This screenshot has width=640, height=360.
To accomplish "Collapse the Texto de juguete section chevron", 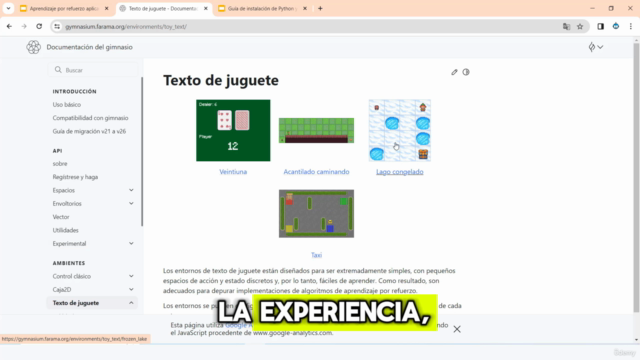I will 131,303.
